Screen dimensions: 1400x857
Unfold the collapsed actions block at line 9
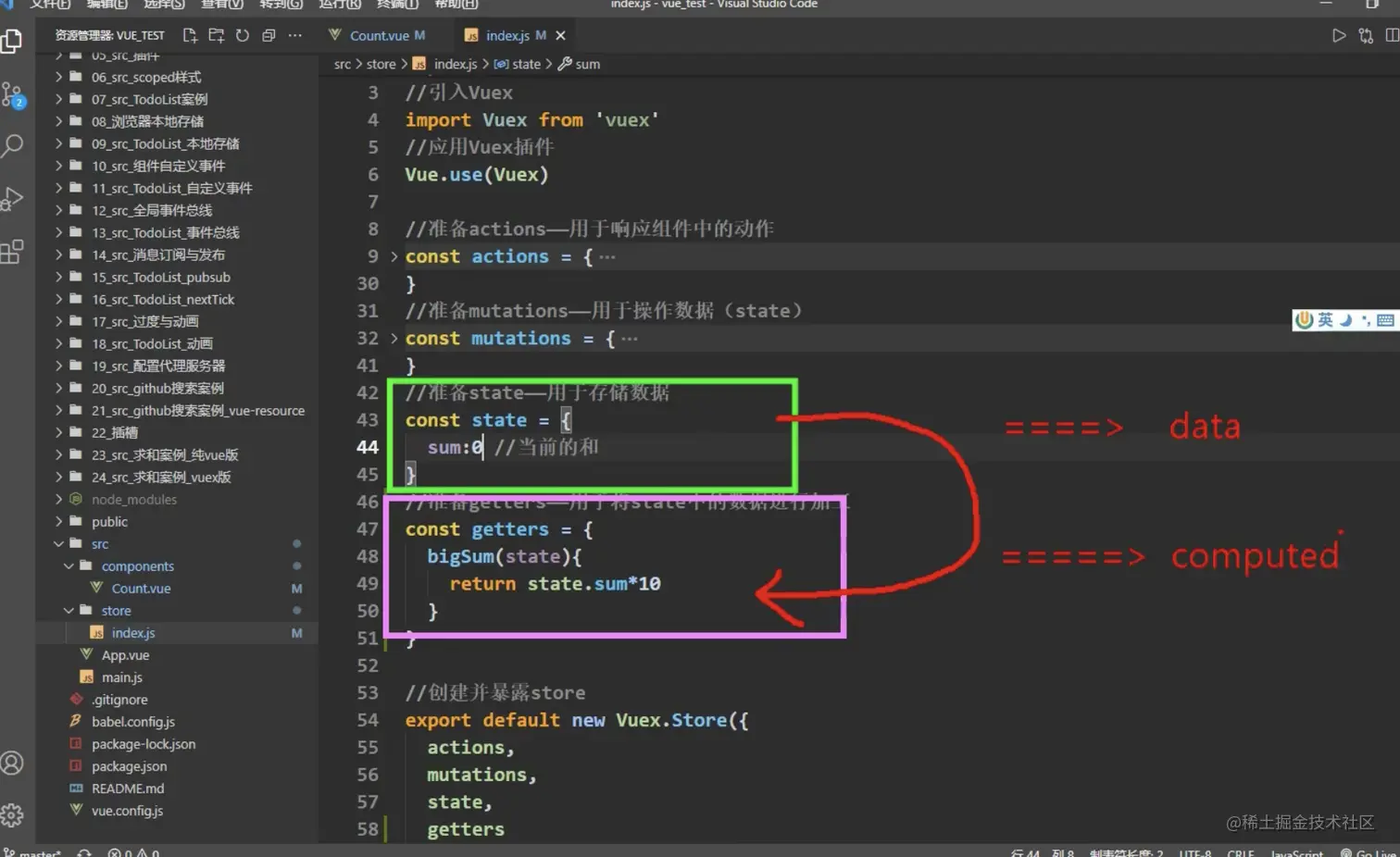pos(394,256)
